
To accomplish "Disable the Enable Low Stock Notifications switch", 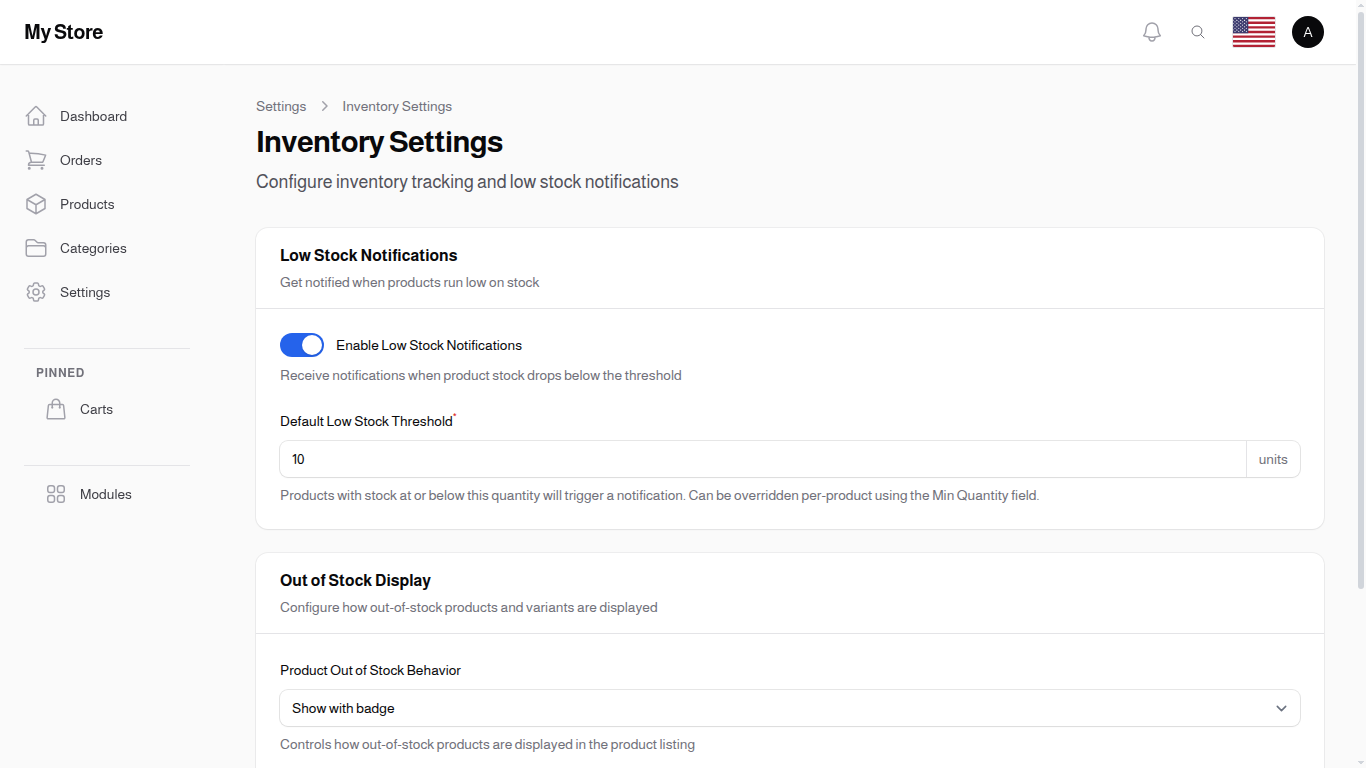I will [x=301, y=345].
